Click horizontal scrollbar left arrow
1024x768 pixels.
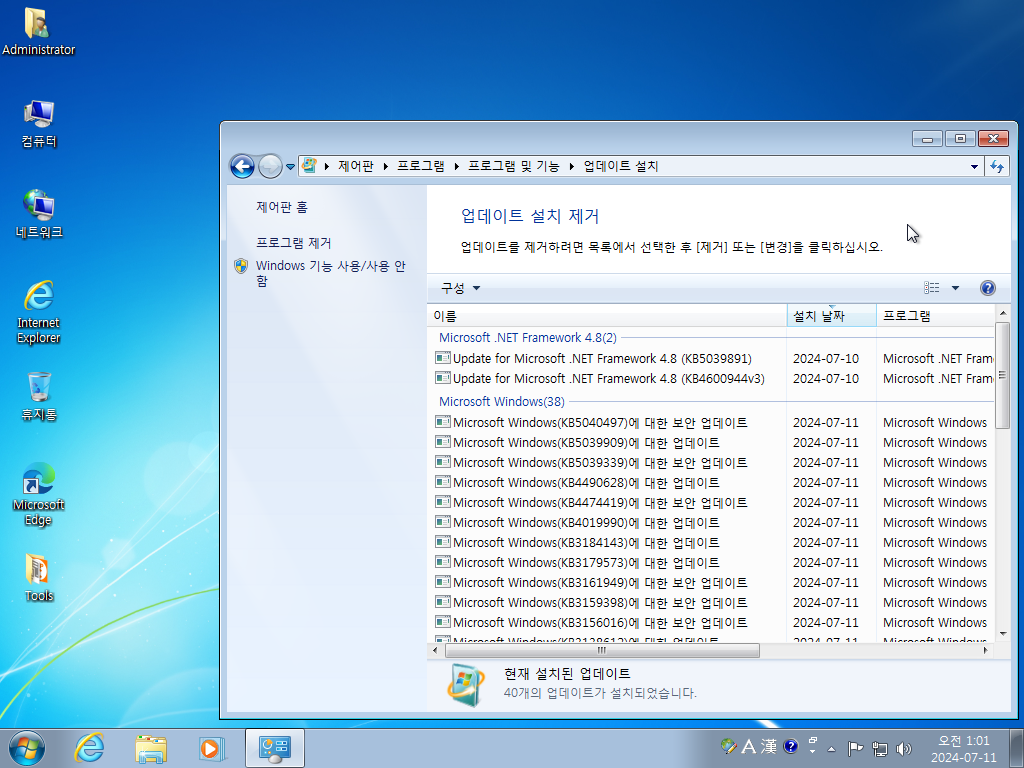436,650
